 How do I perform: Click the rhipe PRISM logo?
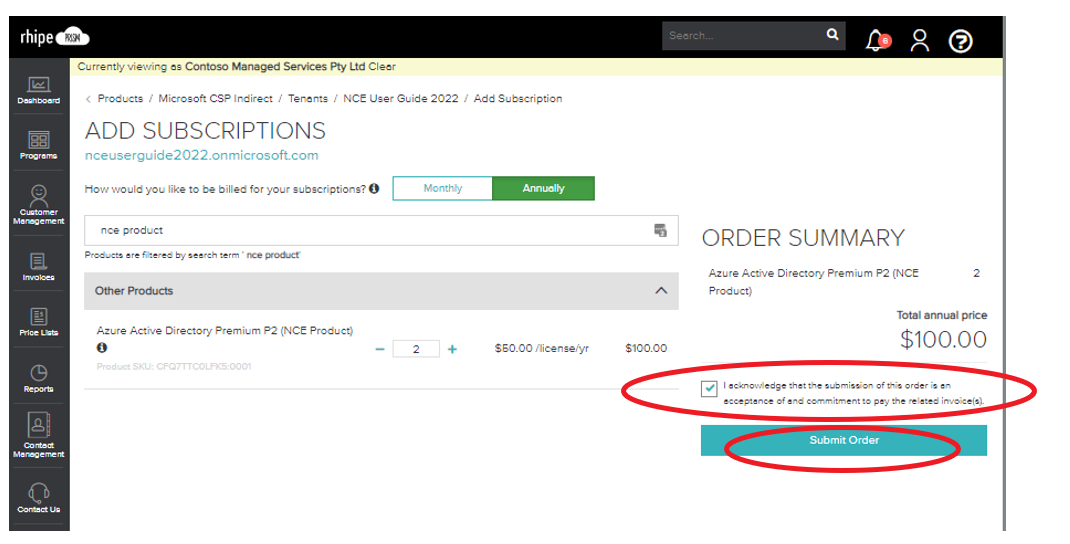click(x=55, y=37)
